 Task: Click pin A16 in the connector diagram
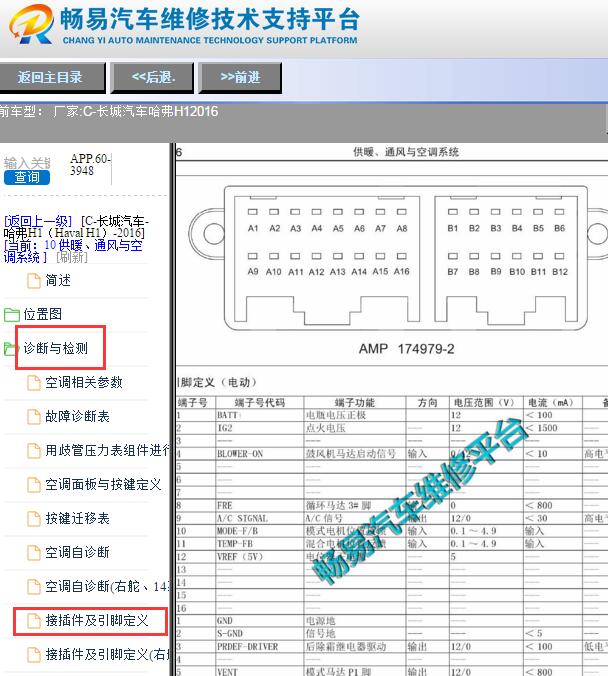click(401, 256)
